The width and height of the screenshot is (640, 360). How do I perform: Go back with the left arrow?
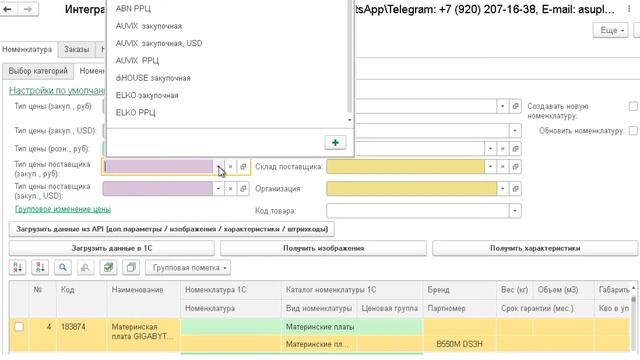click(x=8, y=9)
